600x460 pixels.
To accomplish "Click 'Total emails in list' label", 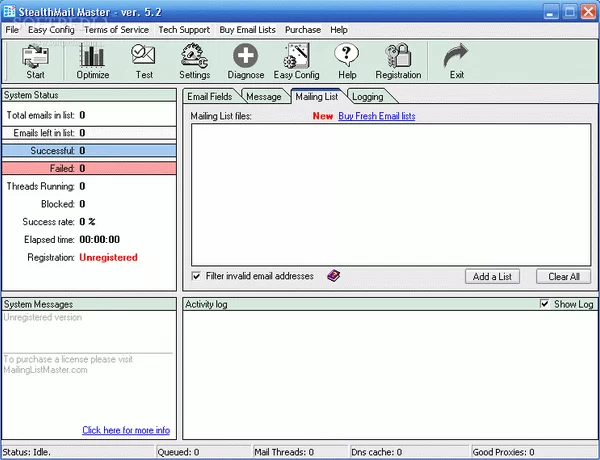I will coord(40,115).
